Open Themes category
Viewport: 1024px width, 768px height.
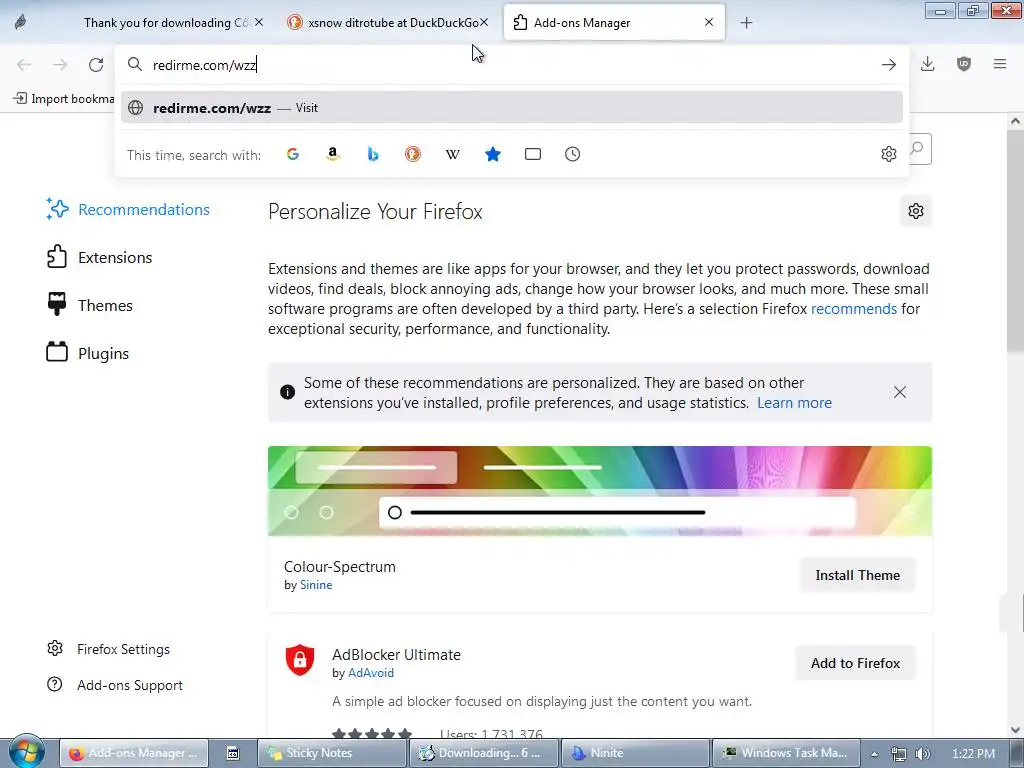coord(90,305)
